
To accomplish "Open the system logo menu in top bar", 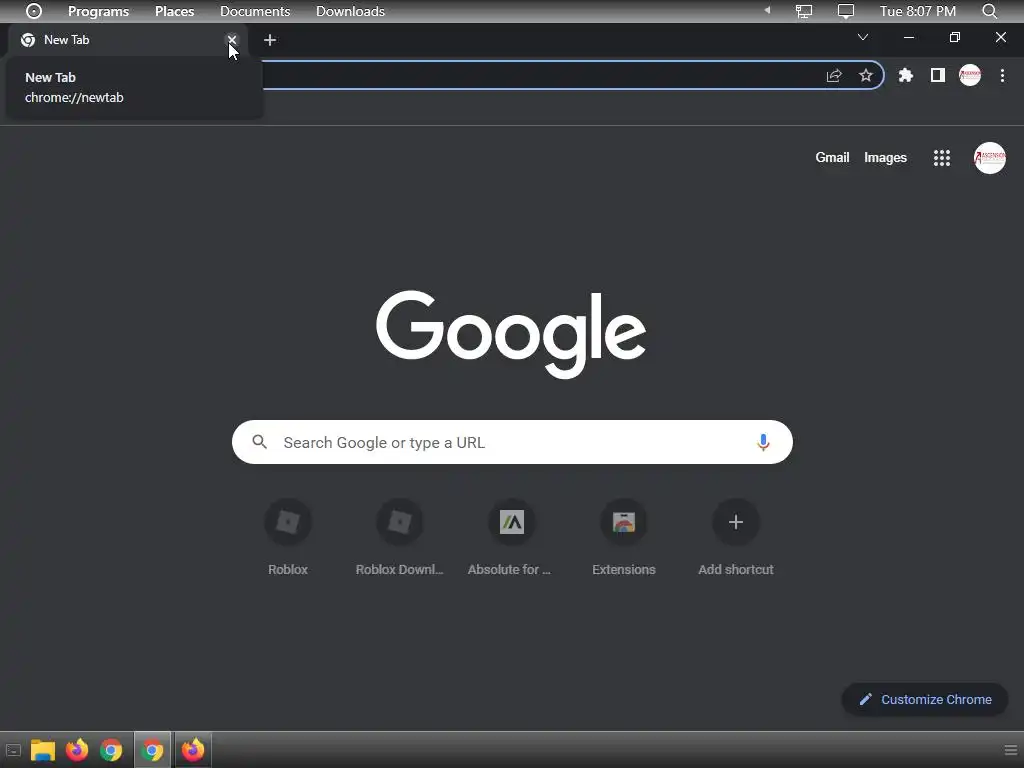I will click(34, 11).
